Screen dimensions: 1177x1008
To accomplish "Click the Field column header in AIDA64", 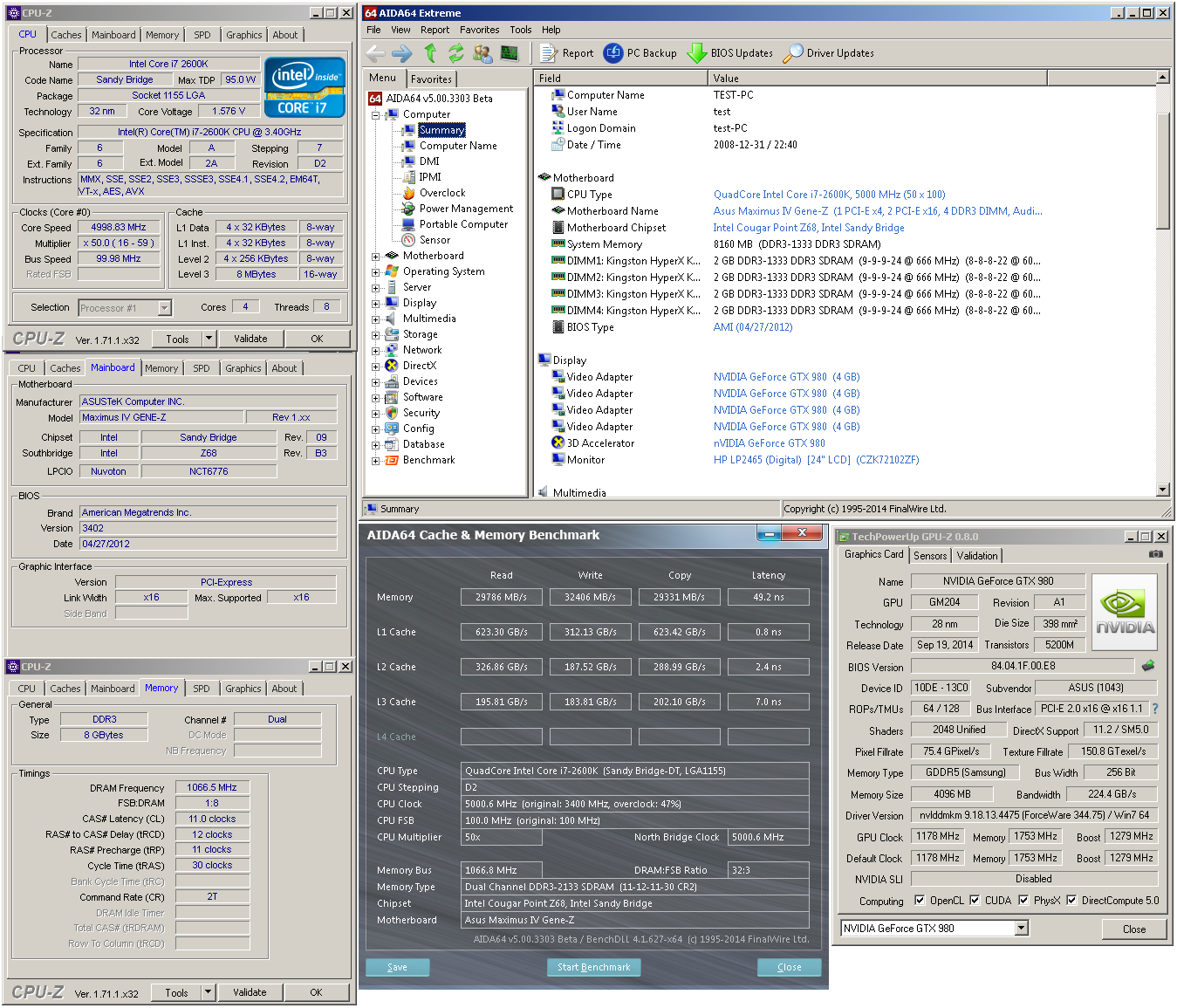I will pyautogui.click(x=621, y=78).
